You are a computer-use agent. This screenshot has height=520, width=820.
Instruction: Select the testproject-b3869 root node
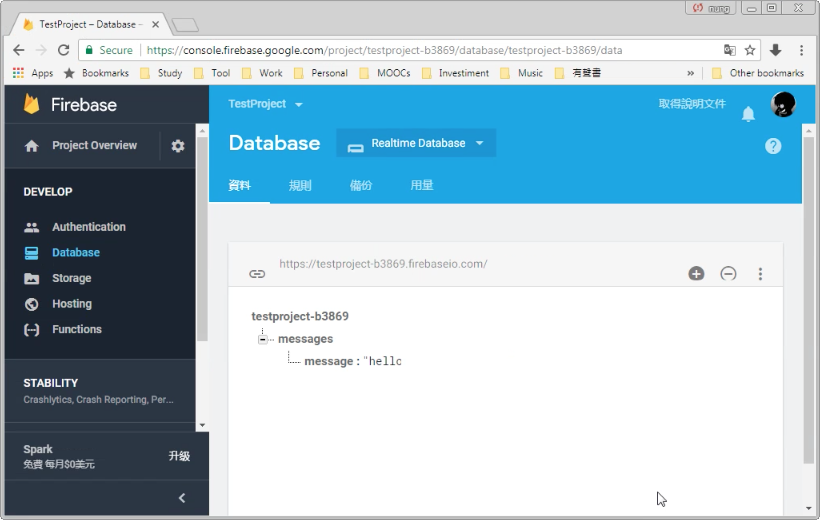pos(300,316)
